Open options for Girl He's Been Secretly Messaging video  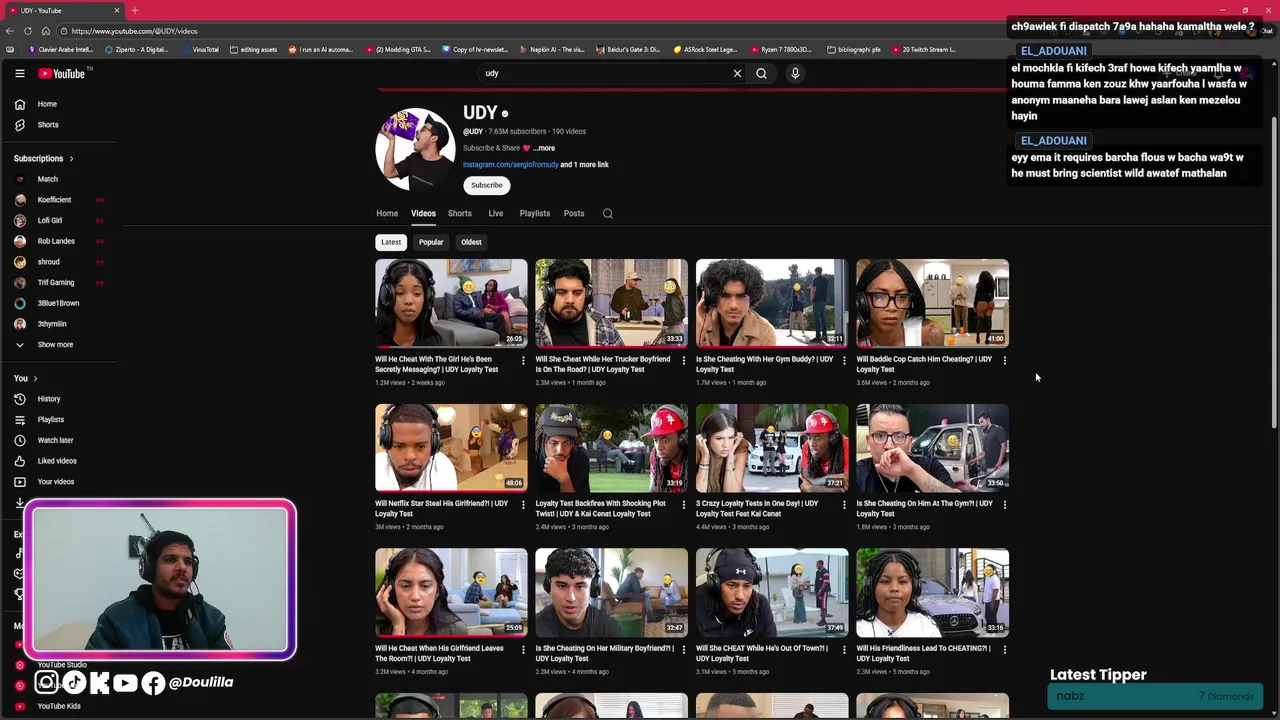point(523,360)
